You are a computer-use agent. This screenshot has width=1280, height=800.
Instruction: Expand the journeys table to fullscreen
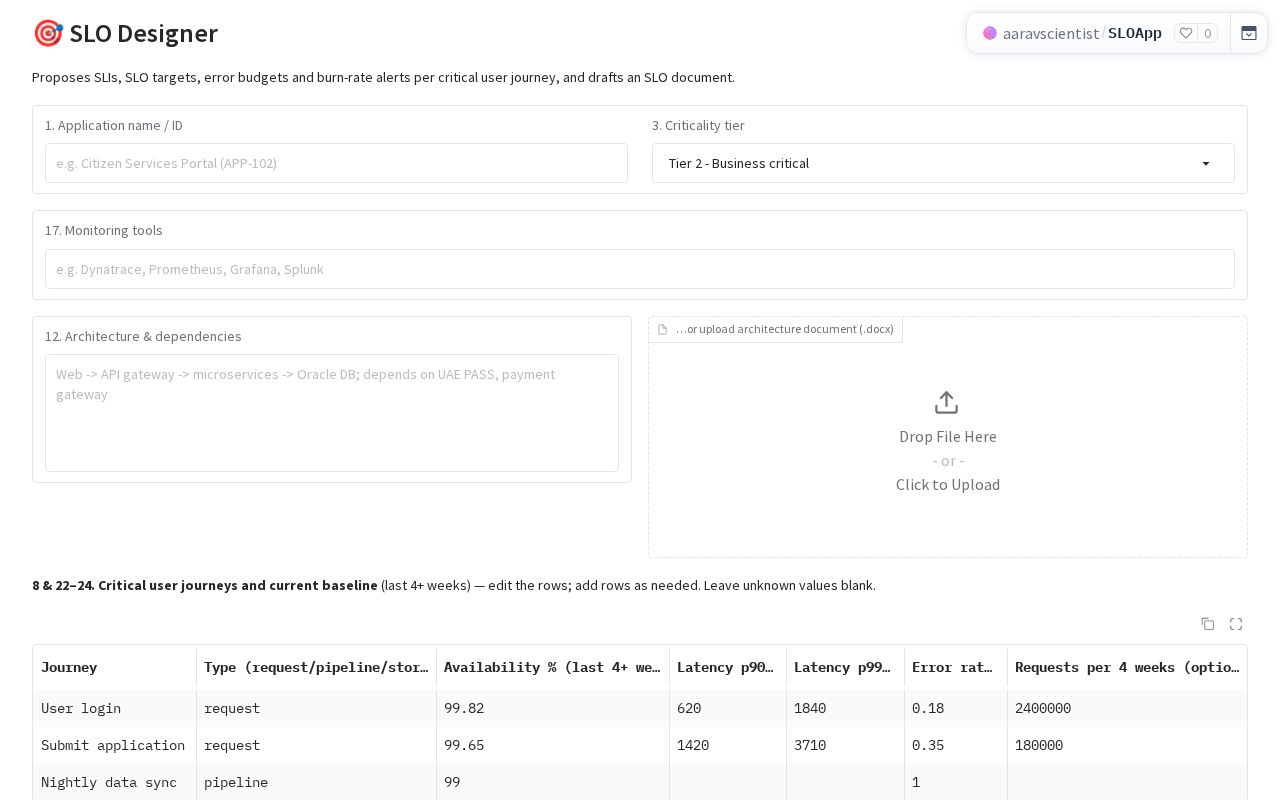(1236, 624)
